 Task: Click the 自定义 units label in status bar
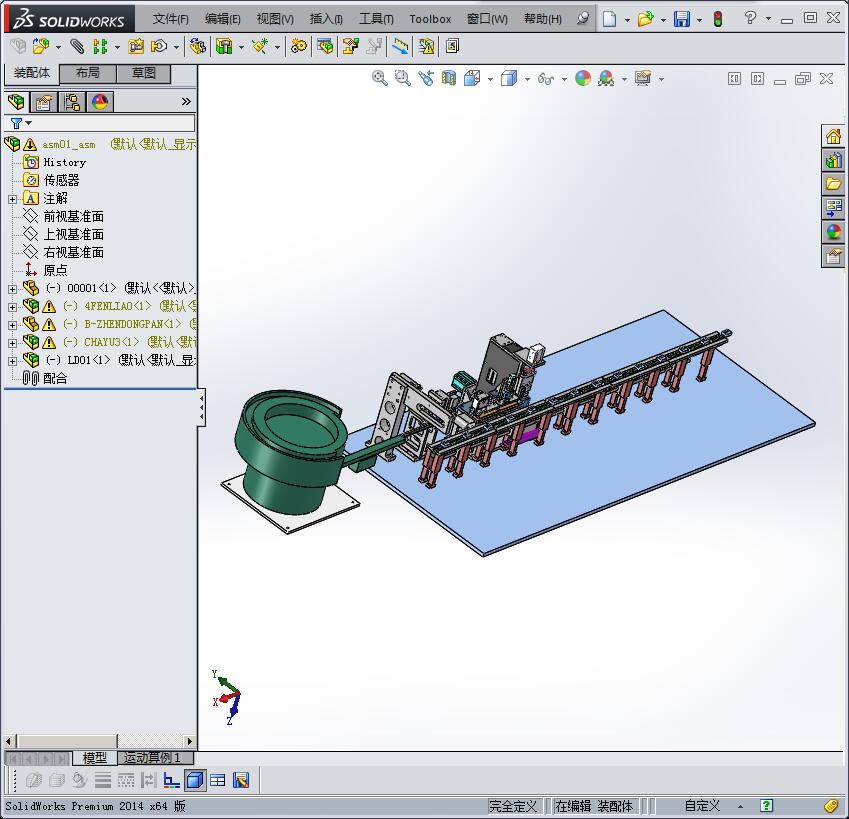click(x=702, y=806)
